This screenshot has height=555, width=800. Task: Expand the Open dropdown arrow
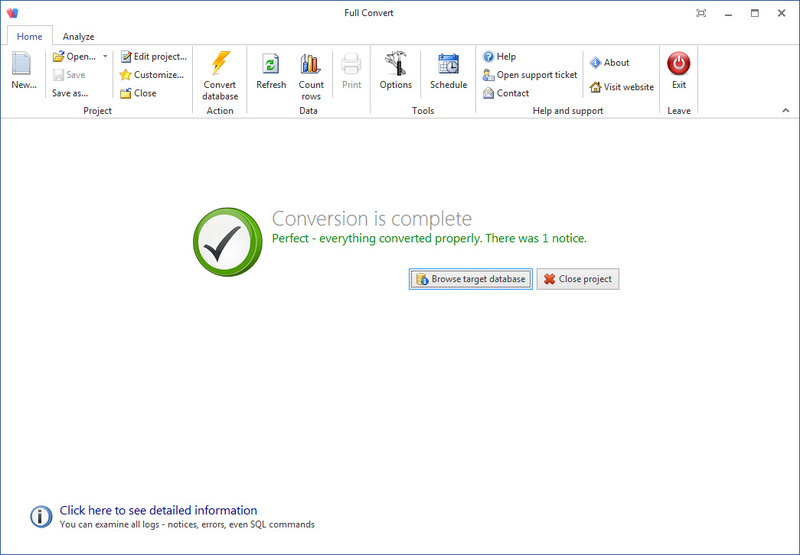105,57
